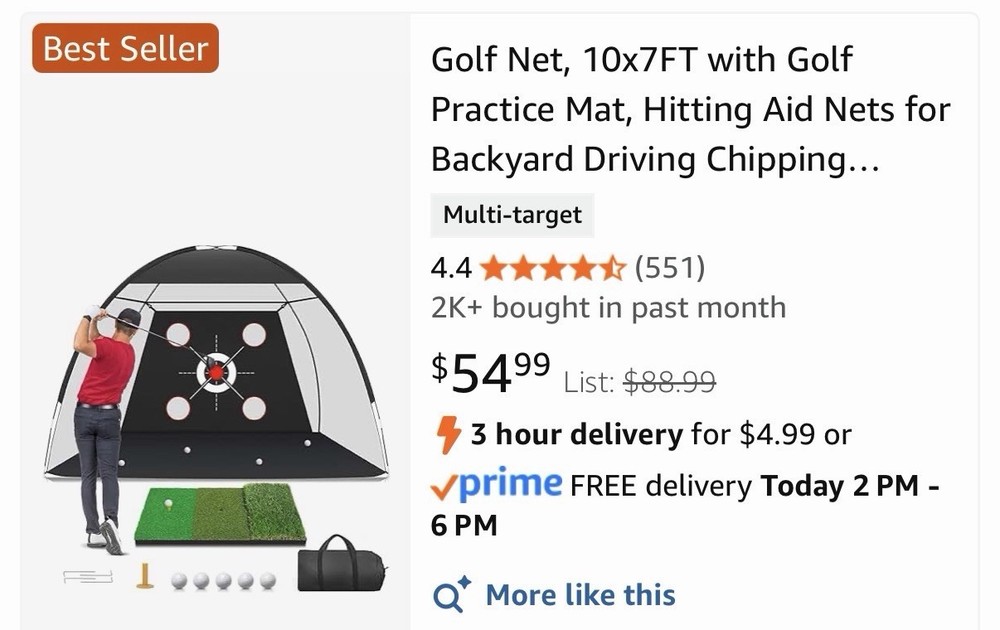Open More like this

(580, 595)
